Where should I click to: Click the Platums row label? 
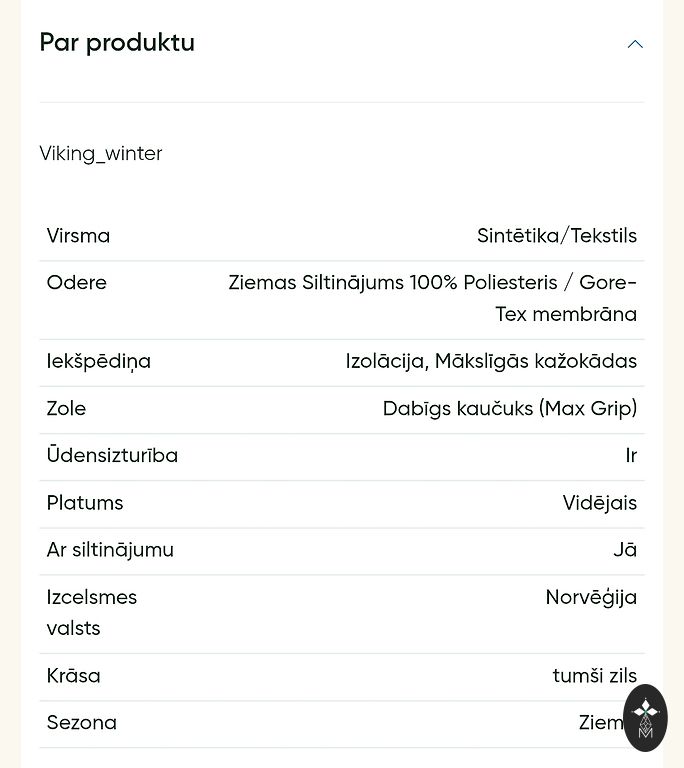point(85,503)
